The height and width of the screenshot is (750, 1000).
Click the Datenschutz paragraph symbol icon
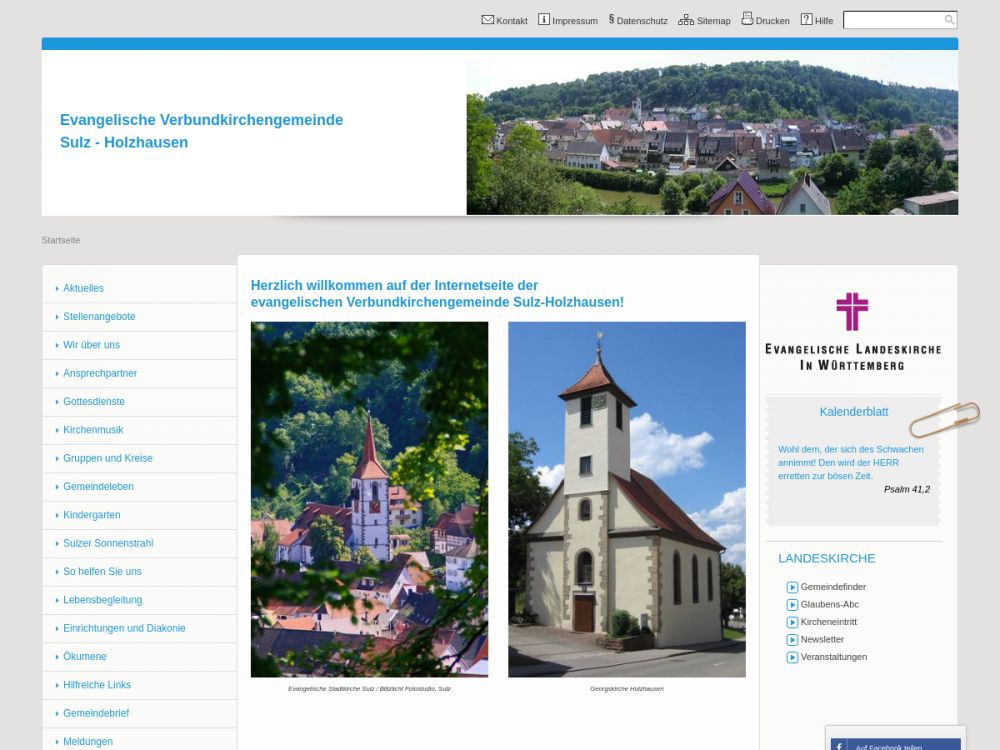coord(611,19)
